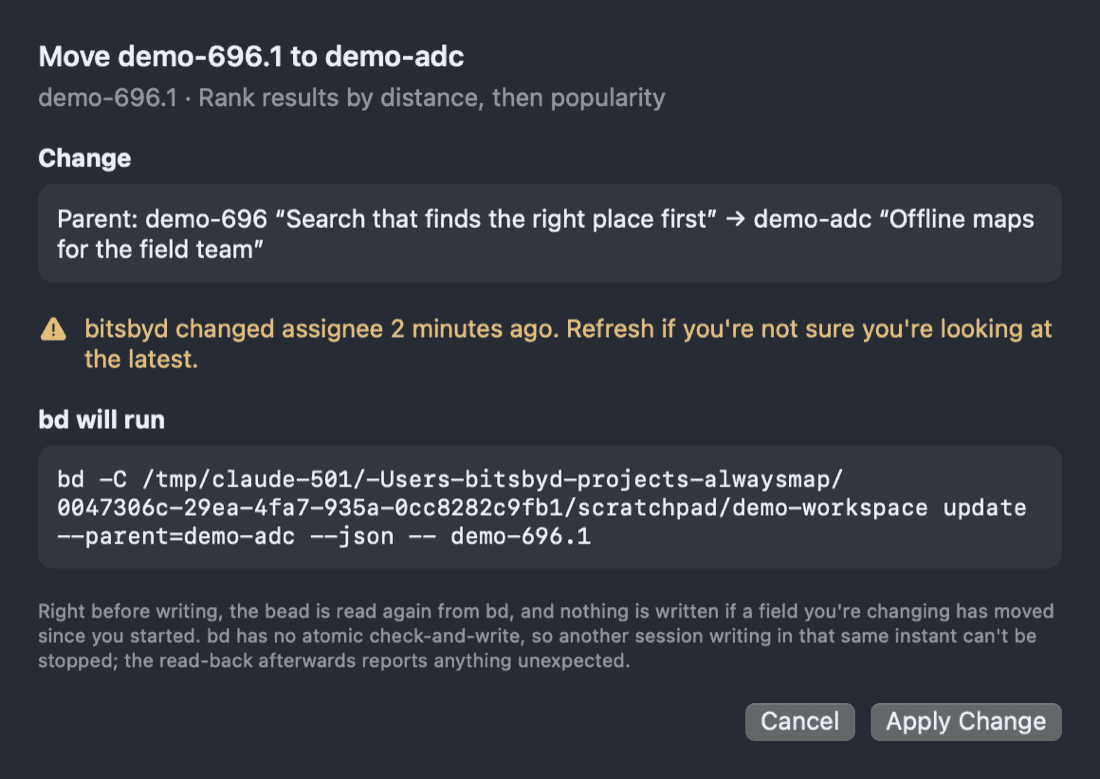The image size is (1100, 779).
Task: Click the 'bd will run' heading
Action: [102, 420]
